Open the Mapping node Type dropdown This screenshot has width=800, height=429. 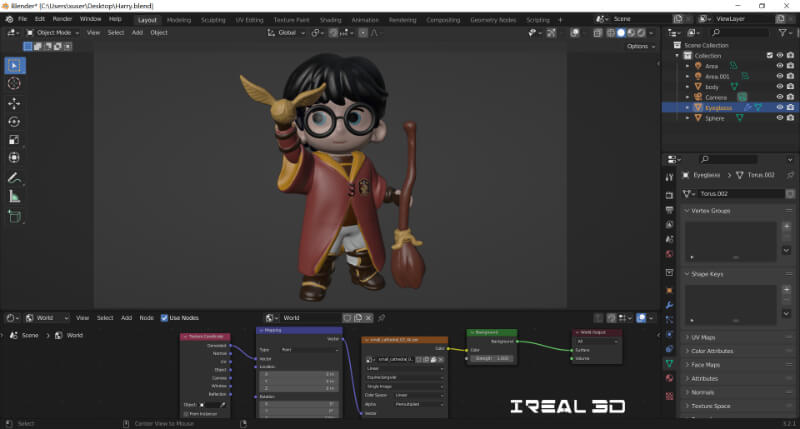click(310, 350)
